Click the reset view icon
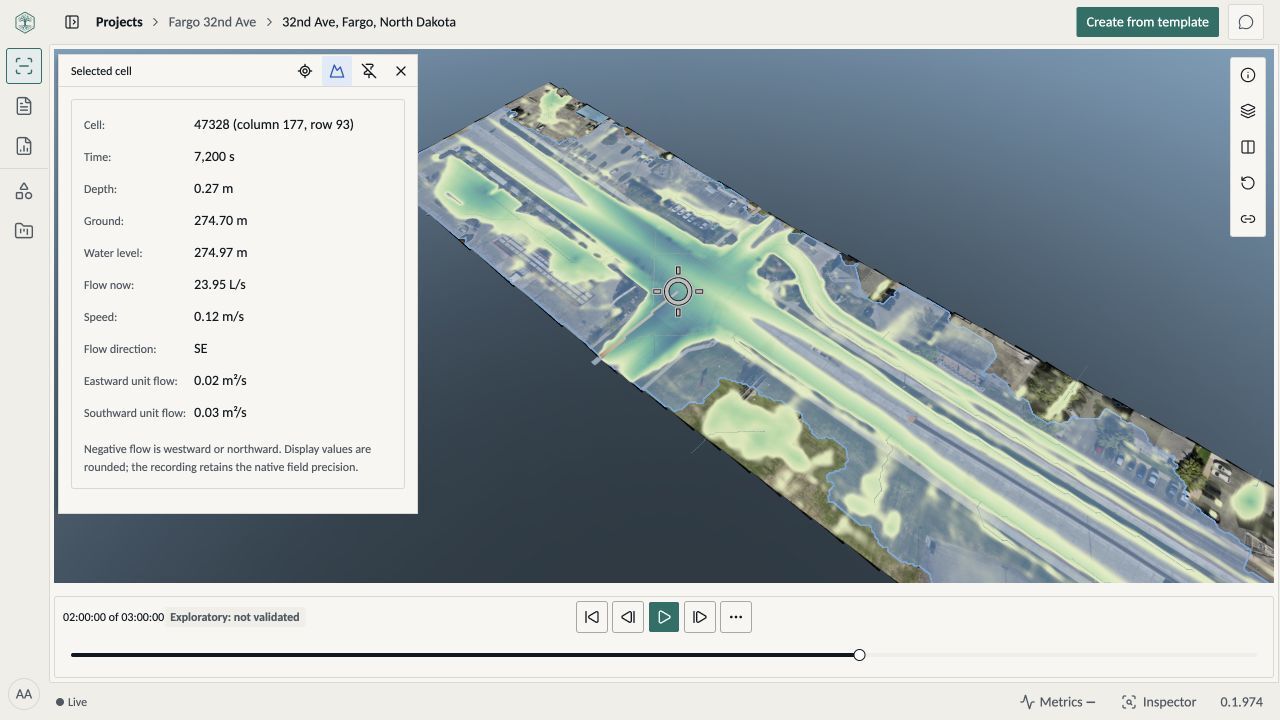This screenshot has width=1280, height=720. 1248,183
